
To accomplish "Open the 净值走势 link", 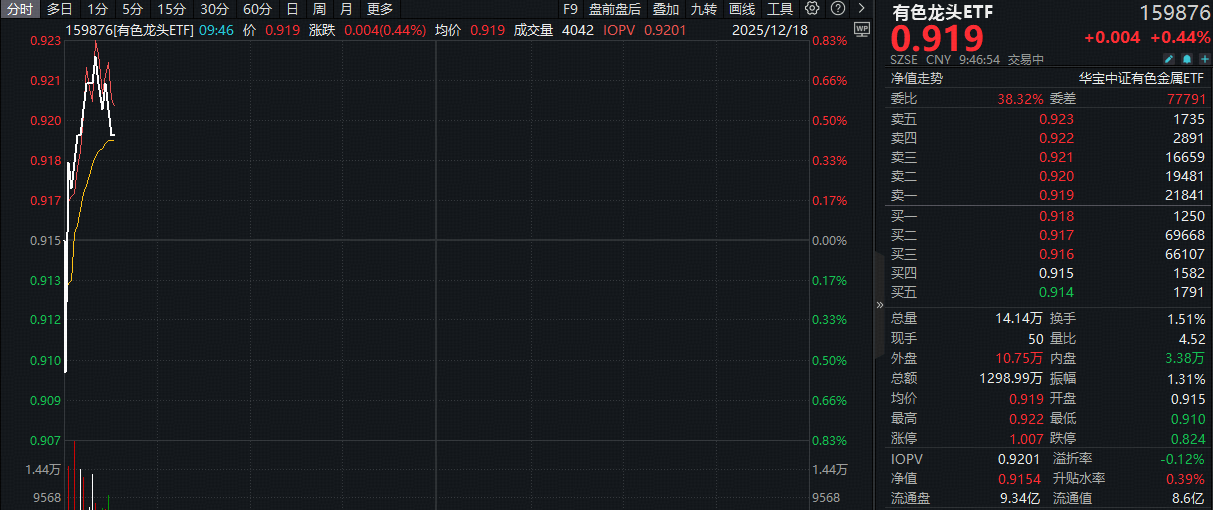I will coord(917,78).
